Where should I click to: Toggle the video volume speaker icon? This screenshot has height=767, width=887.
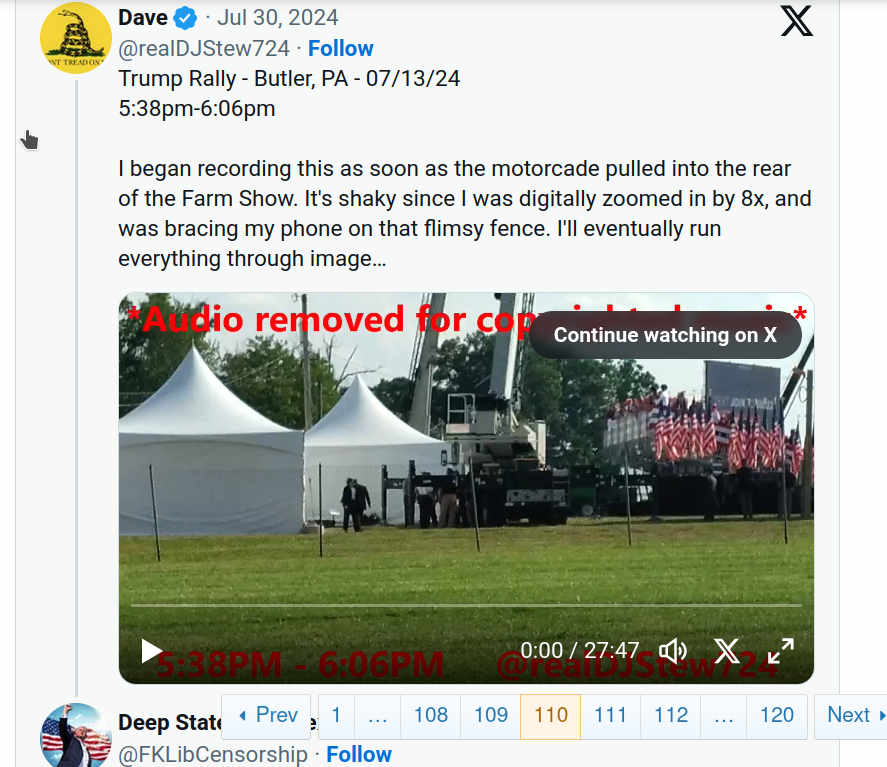[673, 651]
